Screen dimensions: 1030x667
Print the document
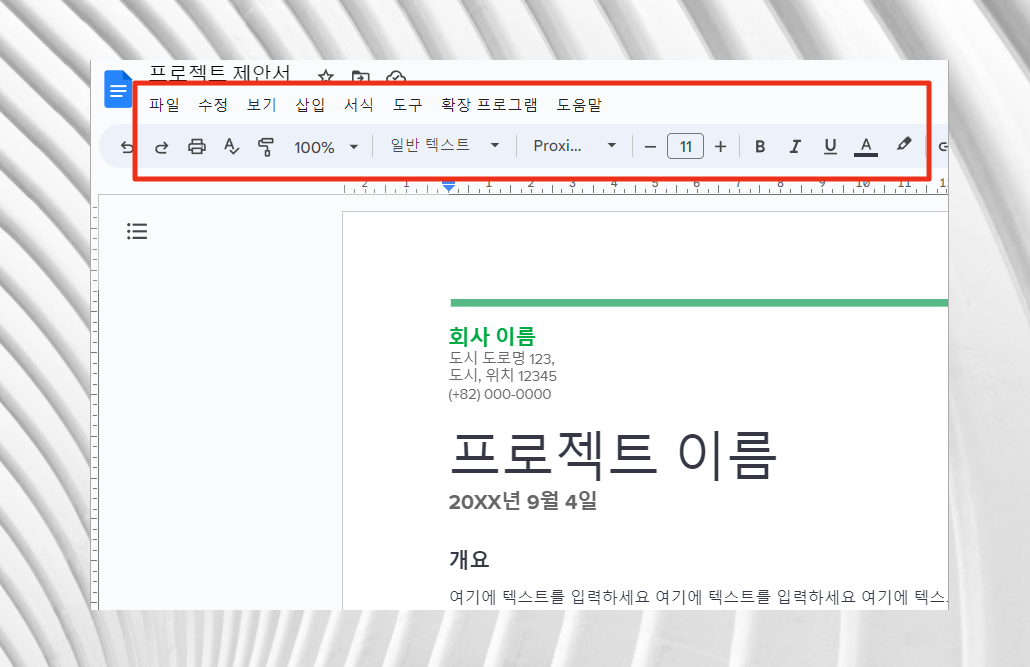pos(196,146)
